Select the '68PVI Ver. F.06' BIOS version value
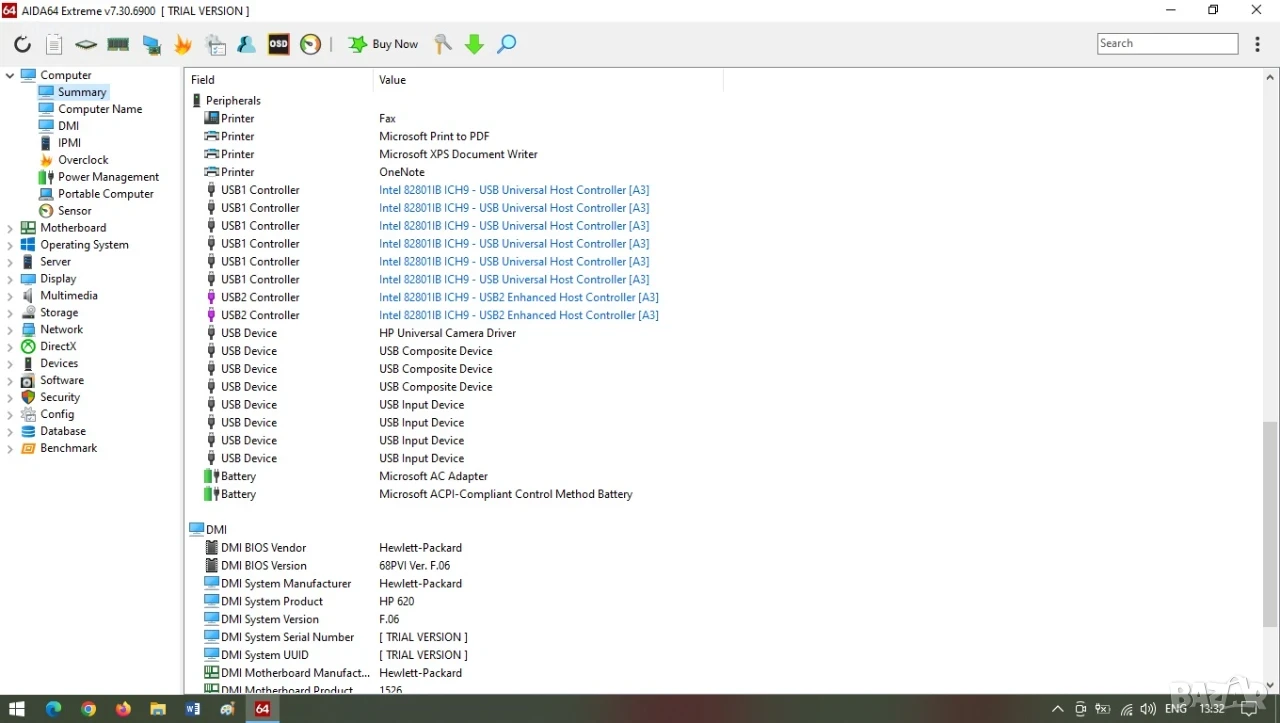This screenshot has height=723, width=1280. [414, 566]
